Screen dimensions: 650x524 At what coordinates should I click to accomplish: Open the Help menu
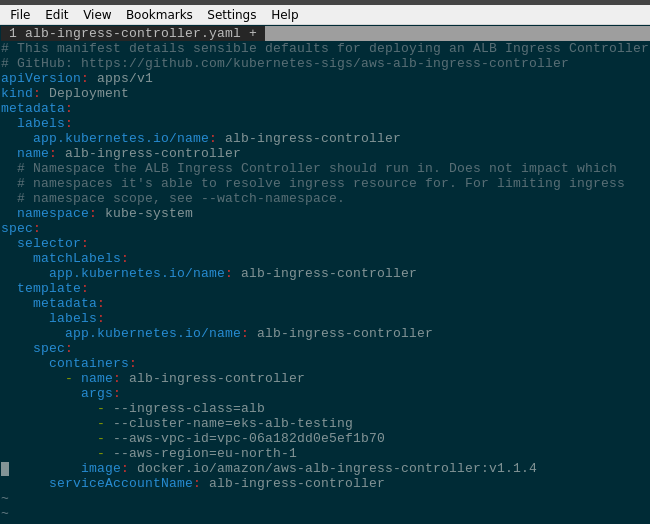pyautogui.click(x=285, y=15)
